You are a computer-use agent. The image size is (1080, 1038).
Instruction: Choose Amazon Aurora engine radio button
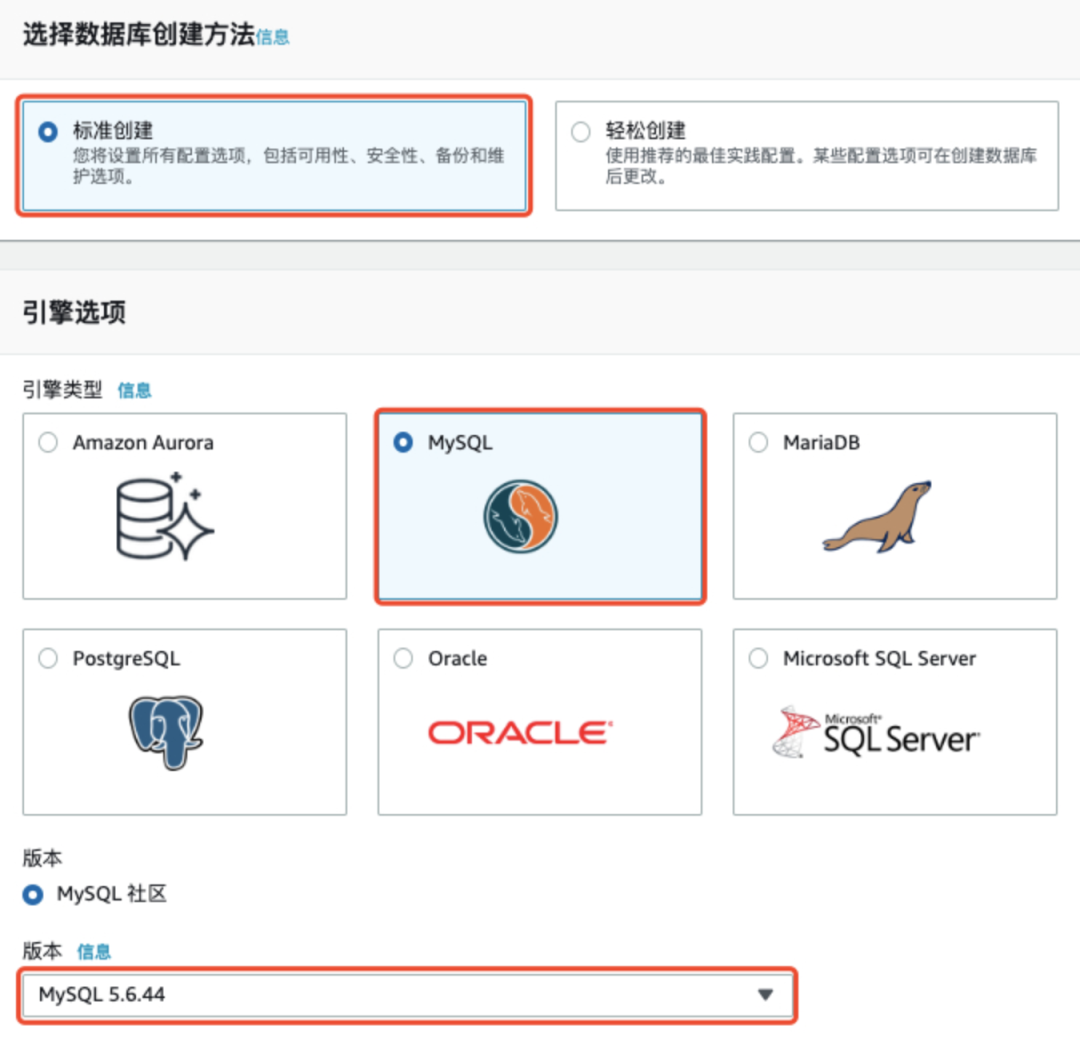pos(48,442)
